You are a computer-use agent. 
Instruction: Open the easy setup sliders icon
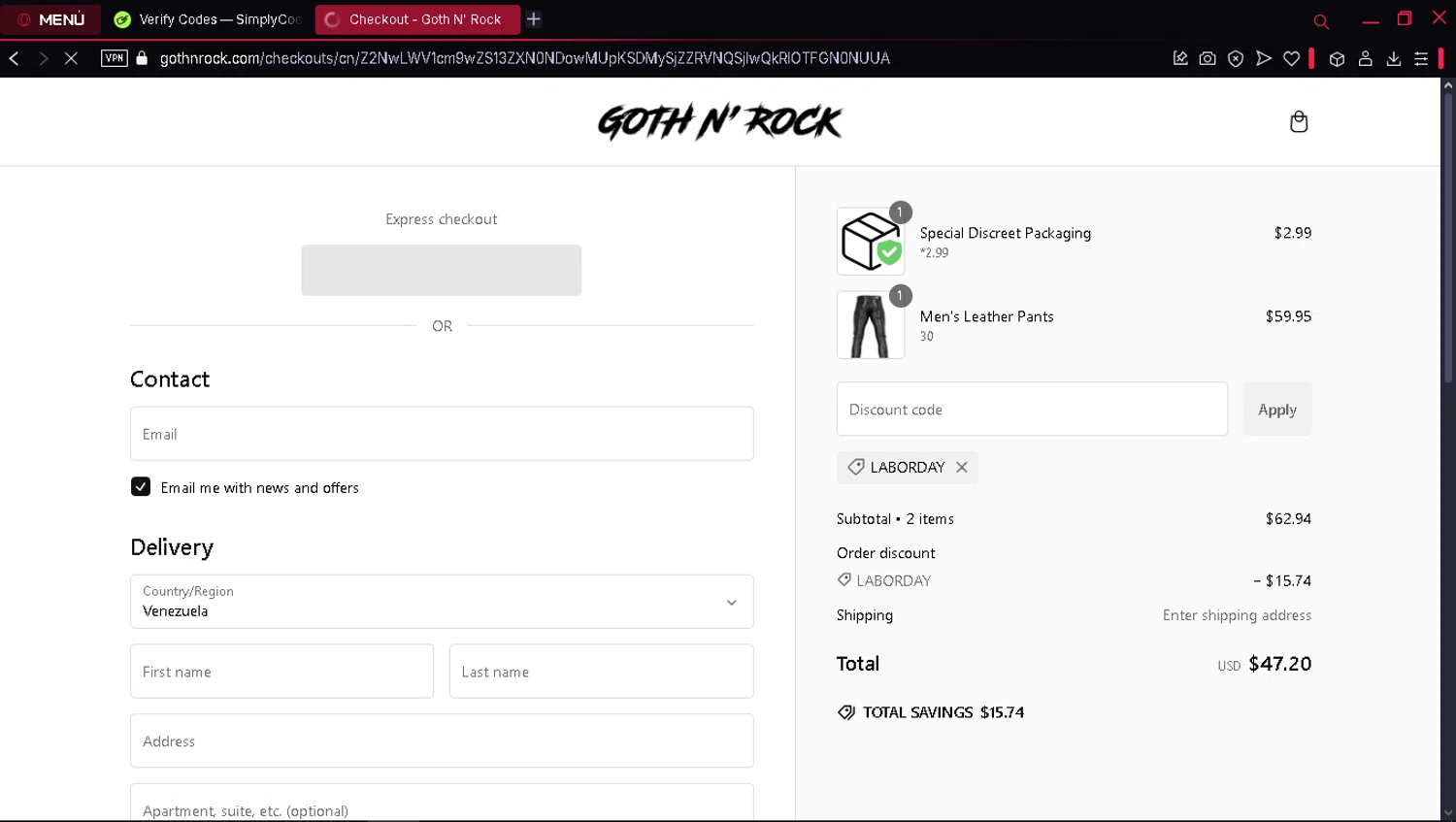(1421, 58)
